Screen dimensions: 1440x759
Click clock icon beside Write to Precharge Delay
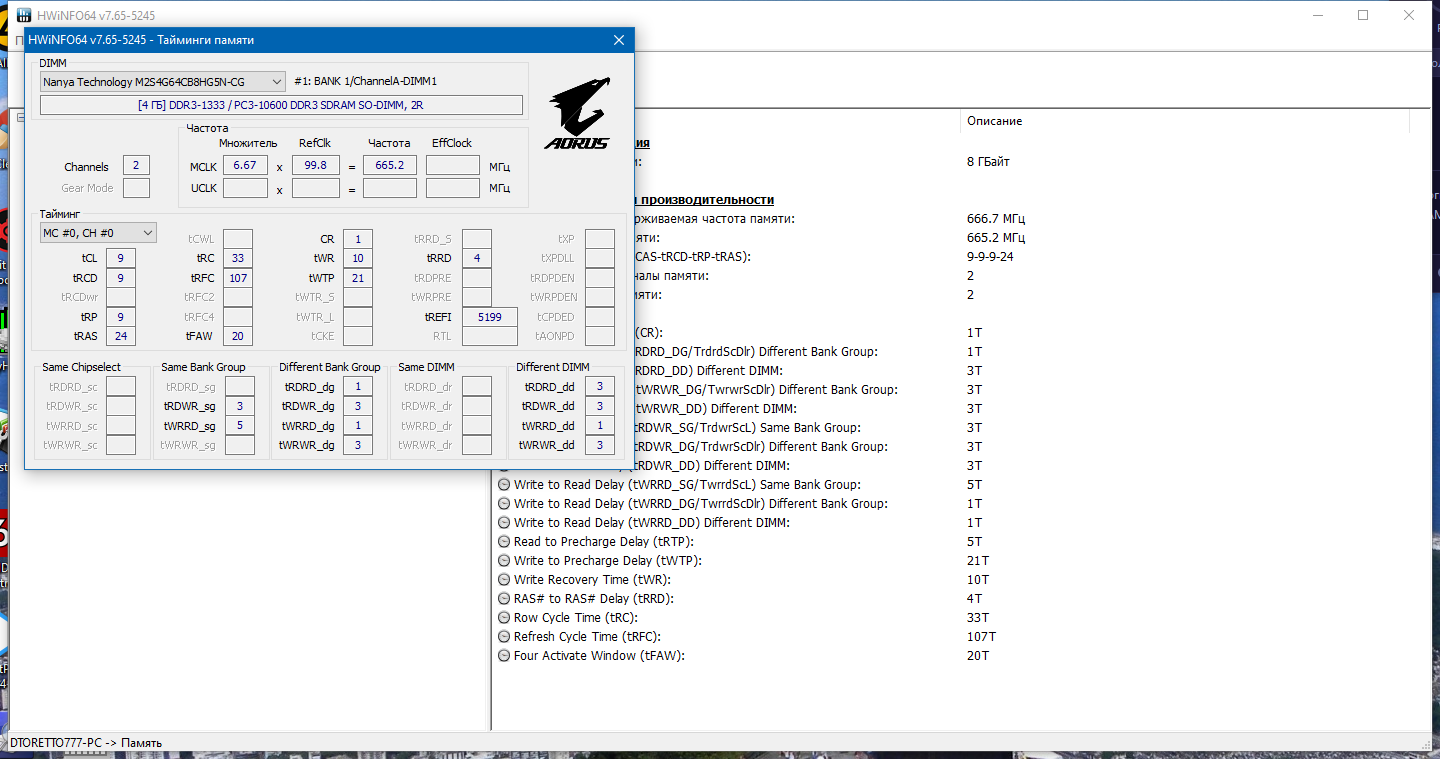click(x=504, y=561)
